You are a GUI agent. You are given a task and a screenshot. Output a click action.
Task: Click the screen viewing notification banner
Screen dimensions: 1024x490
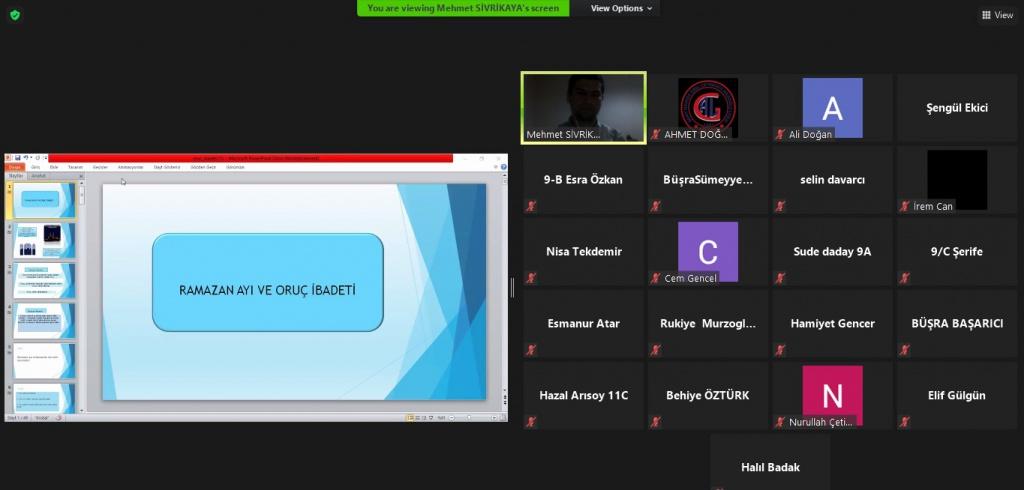[463, 8]
